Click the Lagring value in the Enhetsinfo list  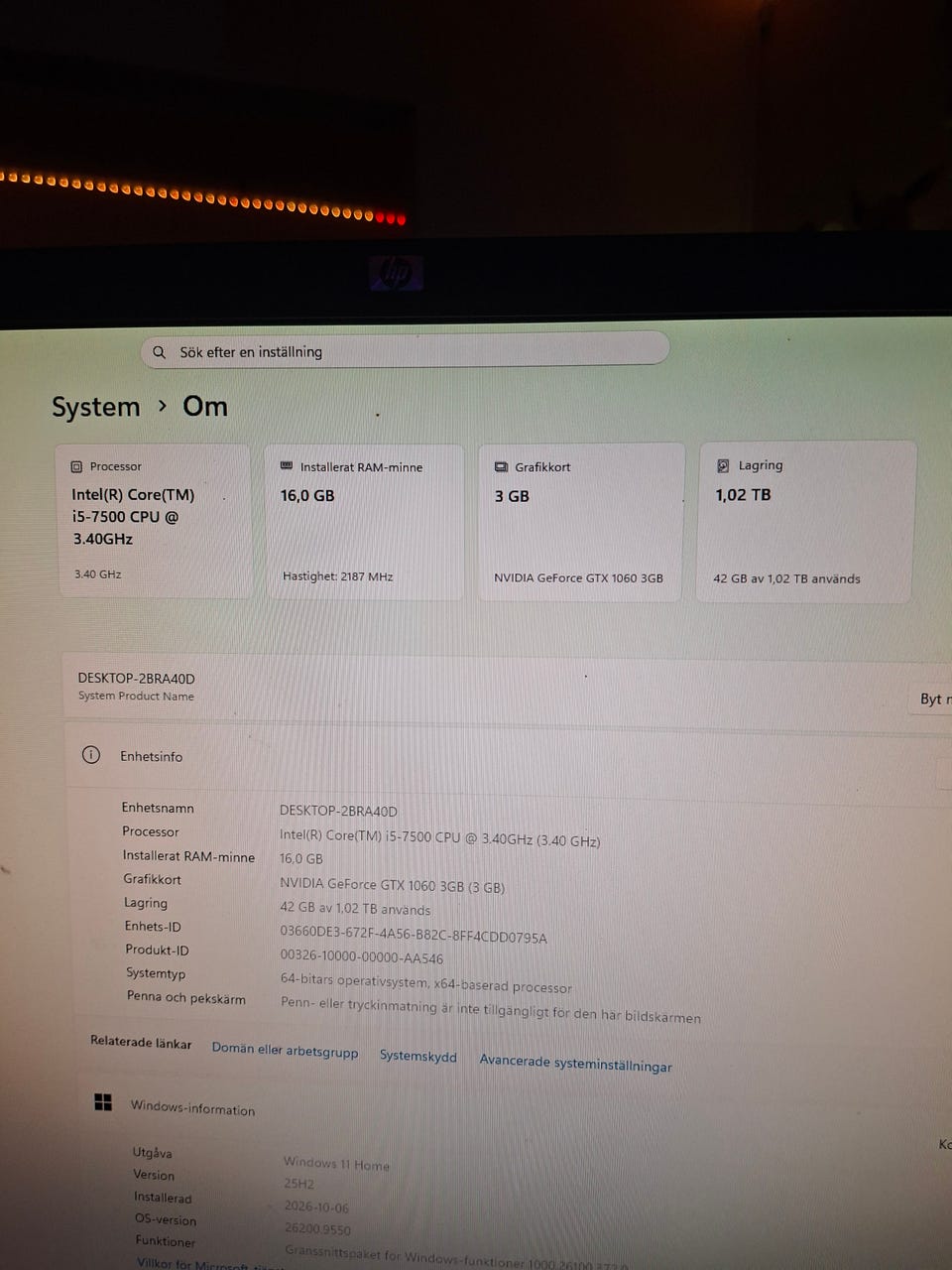(356, 908)
